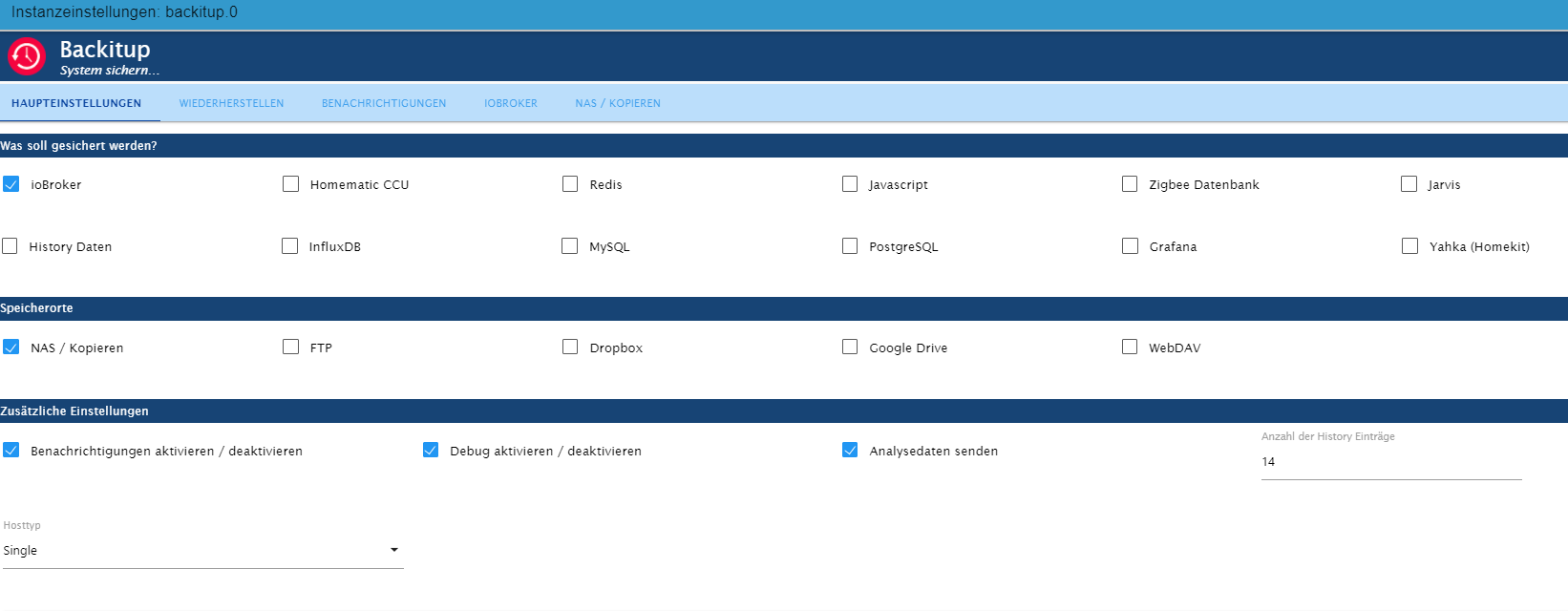
Task: Click the 'Zusätzliche Einstellungen' section heading
Action: pyautogui.click(x=74, y=411)
